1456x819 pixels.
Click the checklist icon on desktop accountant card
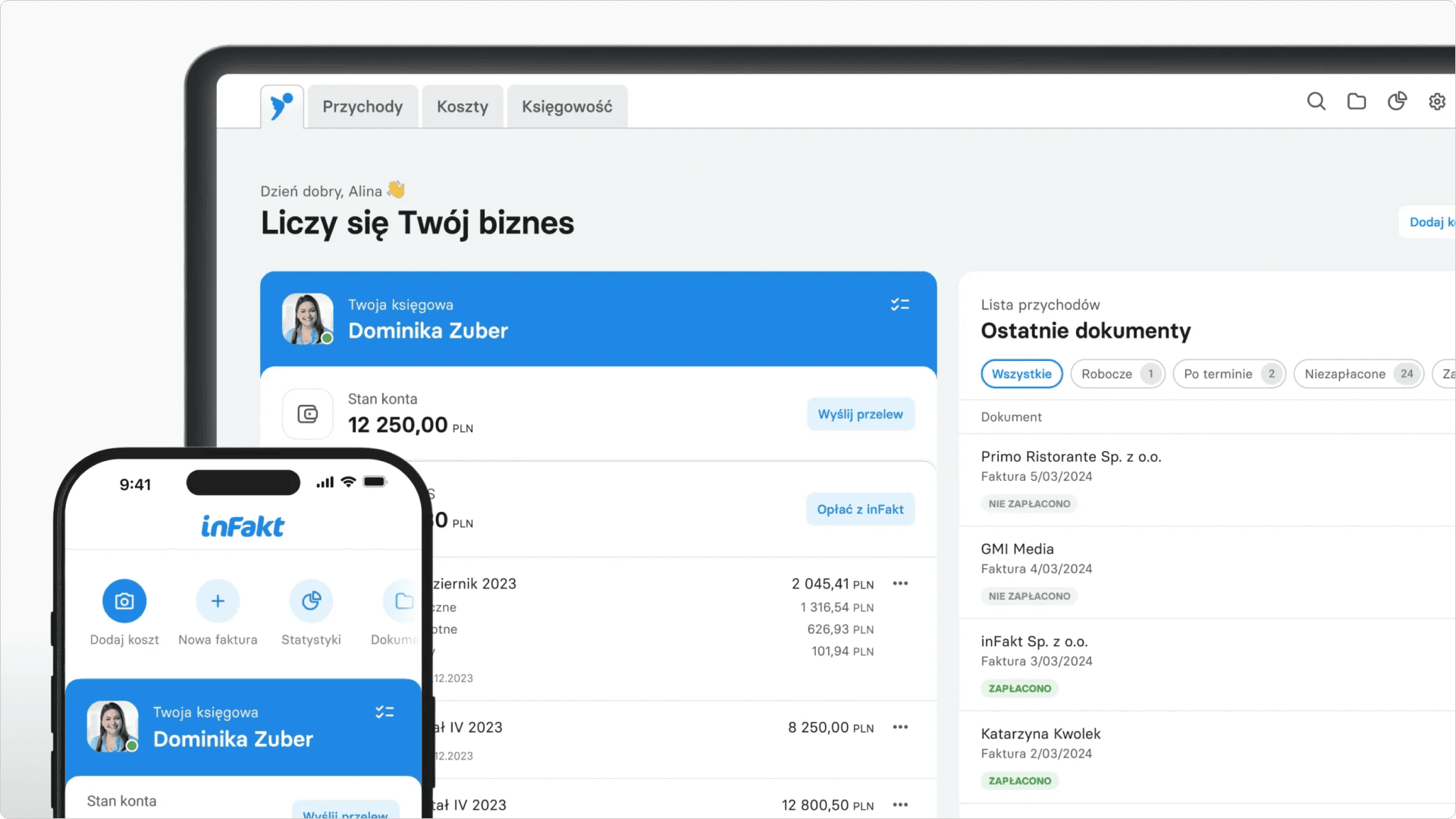pos(900,305)
